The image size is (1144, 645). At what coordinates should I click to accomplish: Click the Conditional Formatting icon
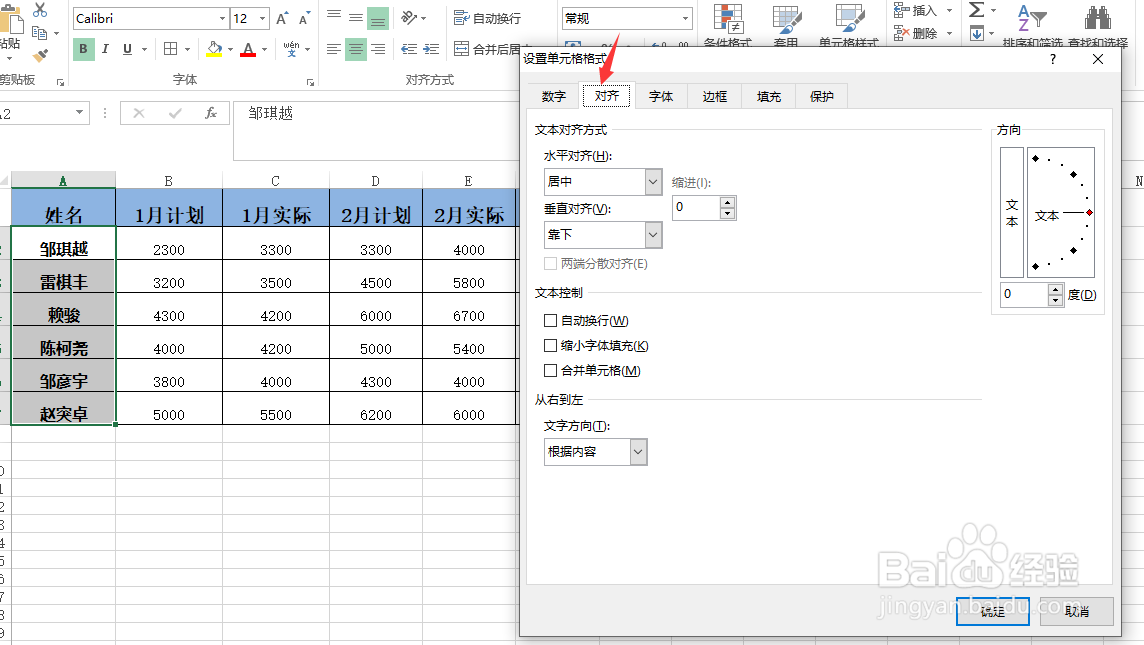click(728, 19)
